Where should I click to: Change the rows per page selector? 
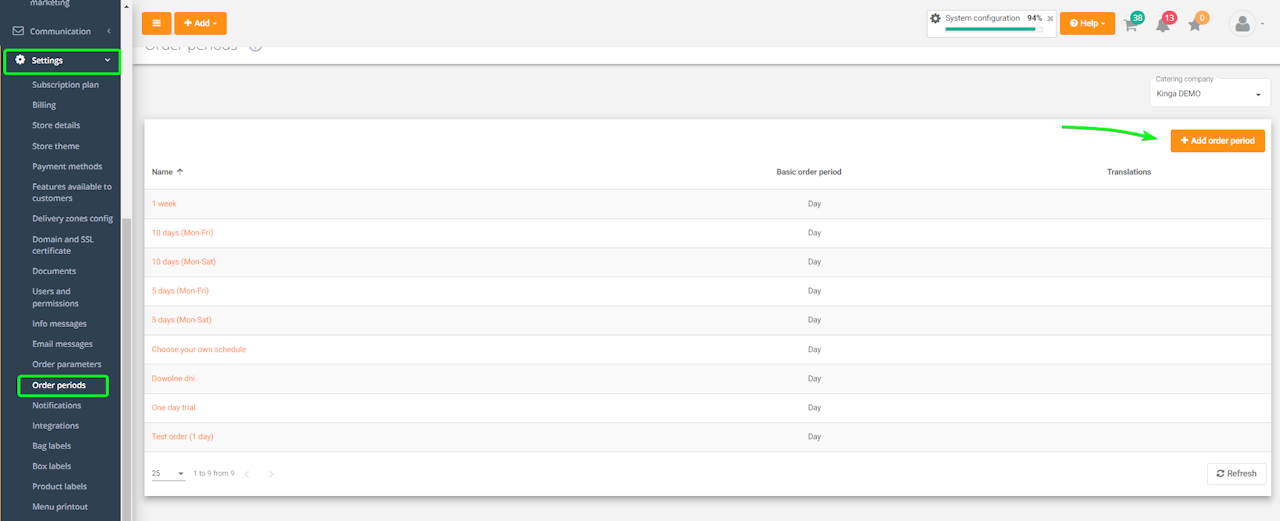[x=168, y=473]
